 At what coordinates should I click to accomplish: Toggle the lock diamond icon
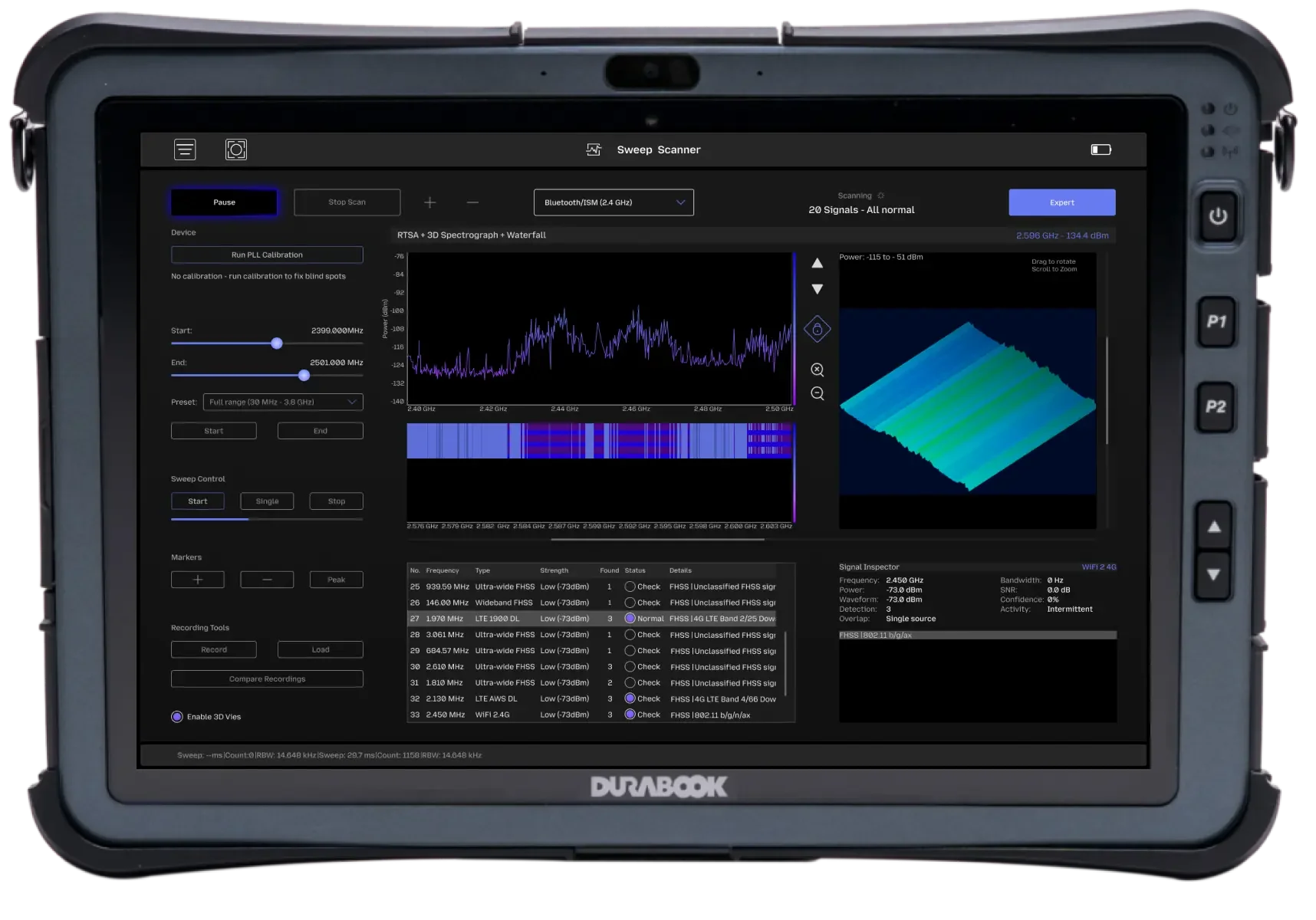[x=818, y=330]
